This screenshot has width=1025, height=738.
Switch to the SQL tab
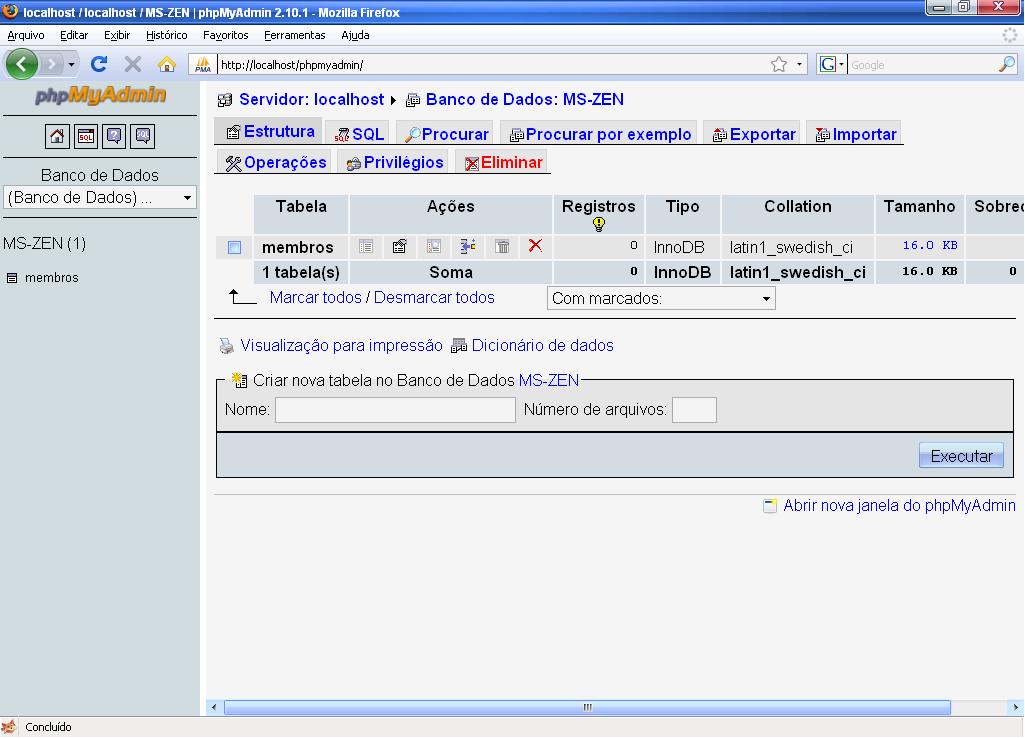(357, 131)
